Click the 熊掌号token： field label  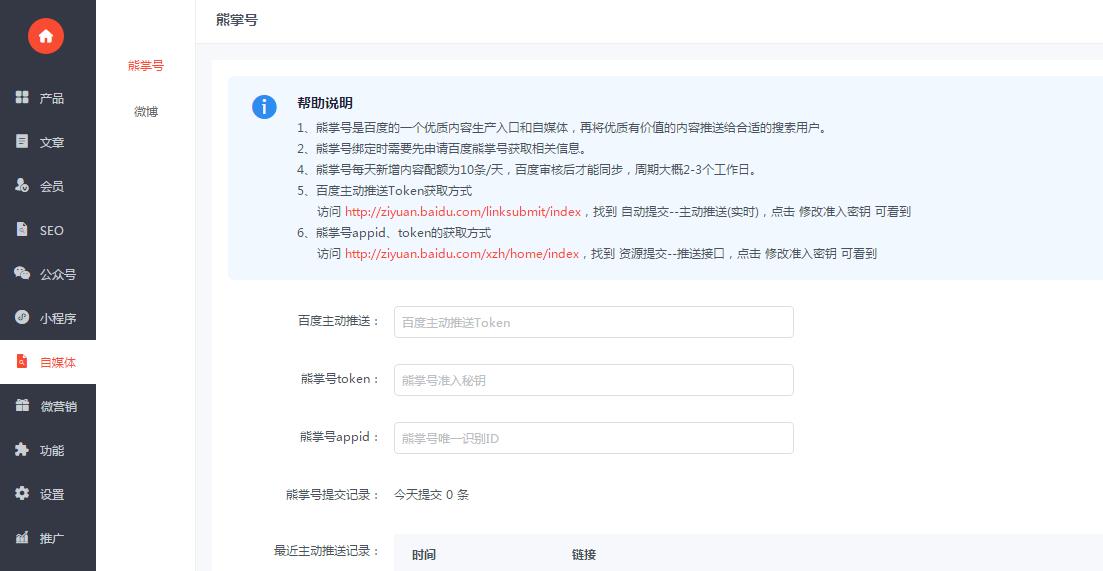point(340,379)
